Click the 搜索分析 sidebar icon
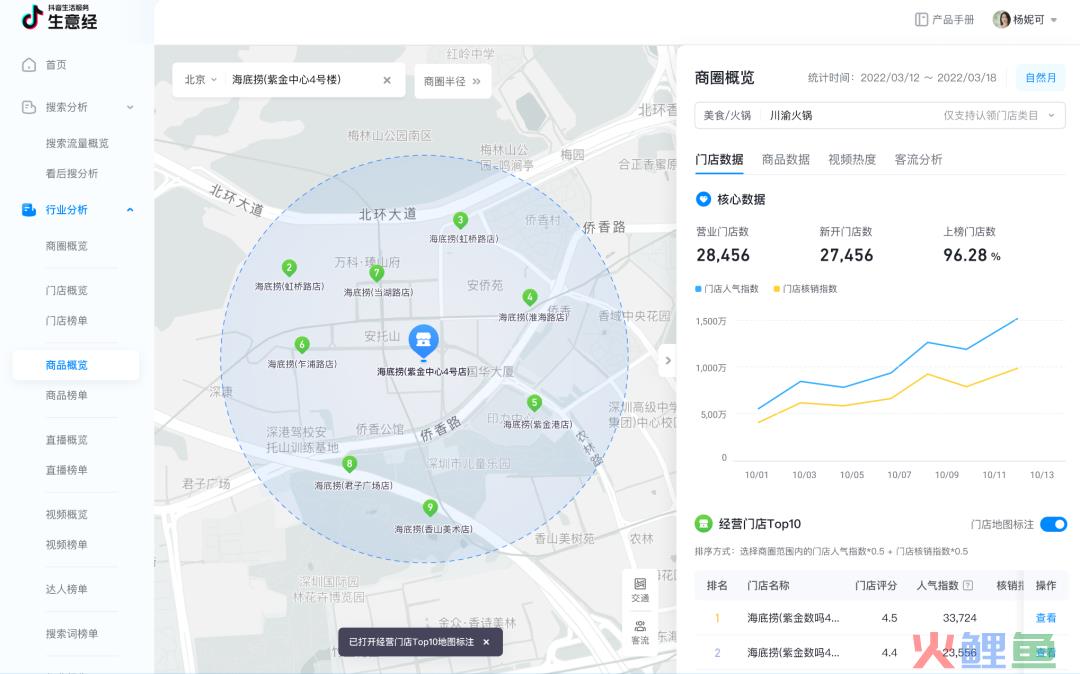 (x=29, y=107)
